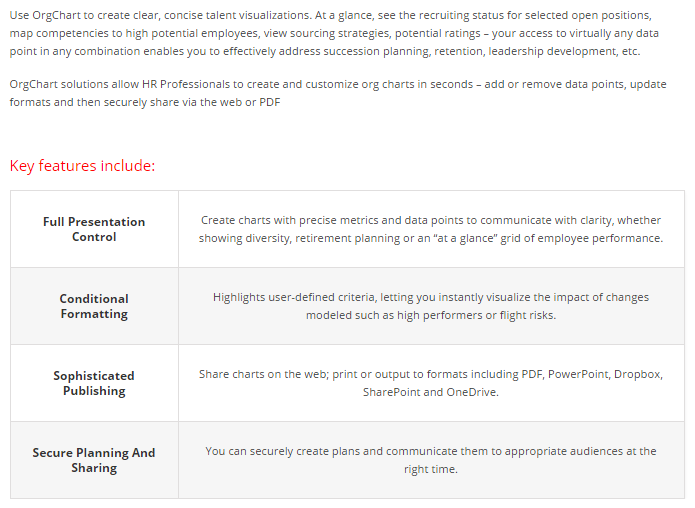Click the "Conditional Formatting" feature title
Viewport: 695px width, 508px height.
coord(94,306)
